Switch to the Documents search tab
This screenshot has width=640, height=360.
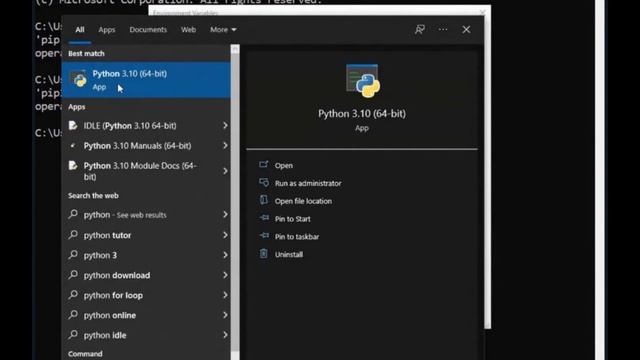coord(148,30)
